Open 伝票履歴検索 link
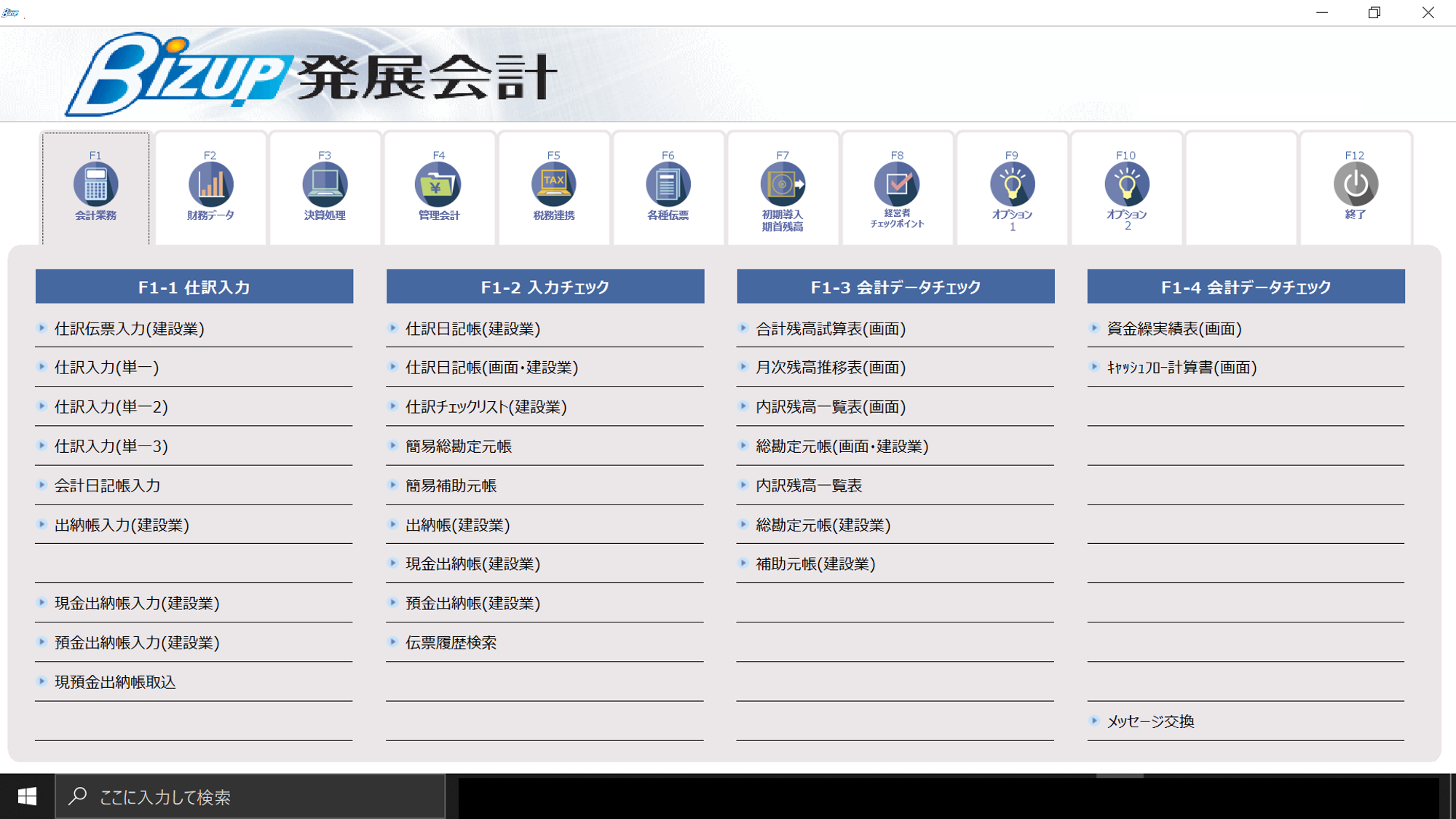The height and width of the screenshot is (819, 1456). click(451, 643)
